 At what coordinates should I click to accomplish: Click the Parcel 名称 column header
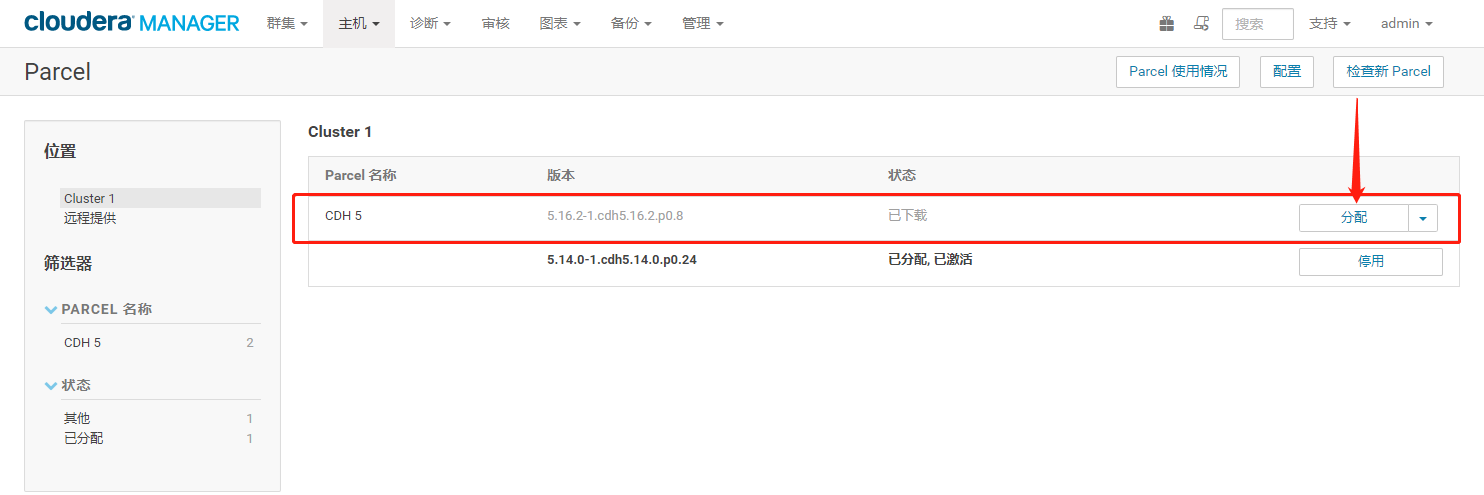[x=361, y=175]
